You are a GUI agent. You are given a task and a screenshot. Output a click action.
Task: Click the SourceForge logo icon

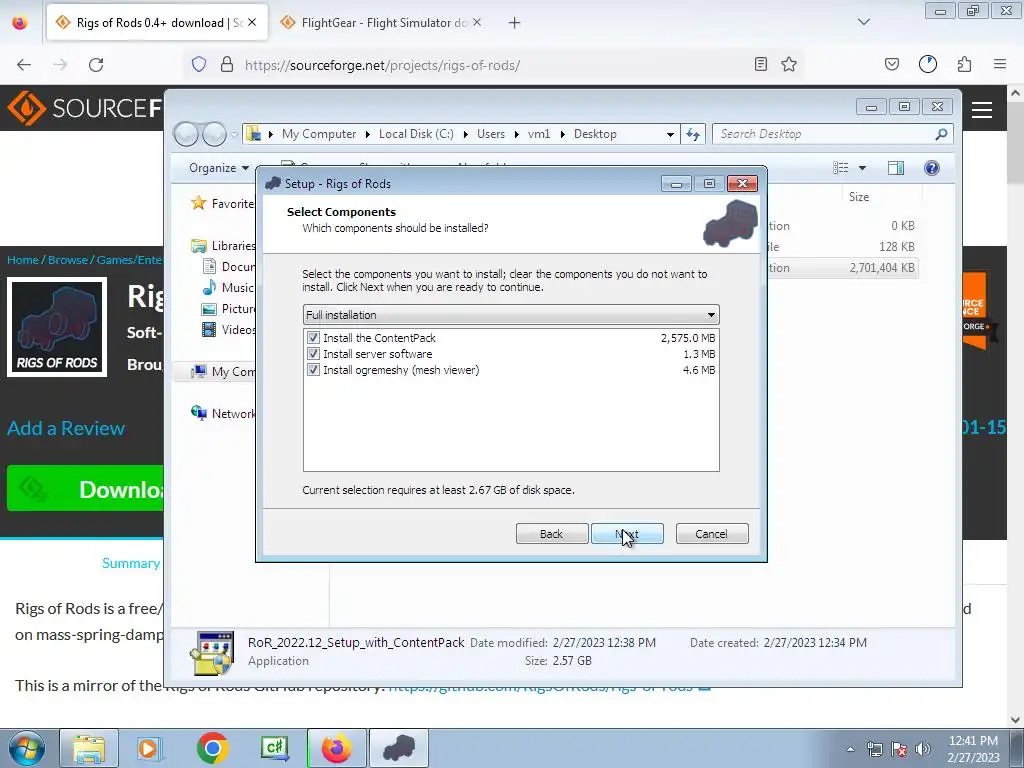26,108
